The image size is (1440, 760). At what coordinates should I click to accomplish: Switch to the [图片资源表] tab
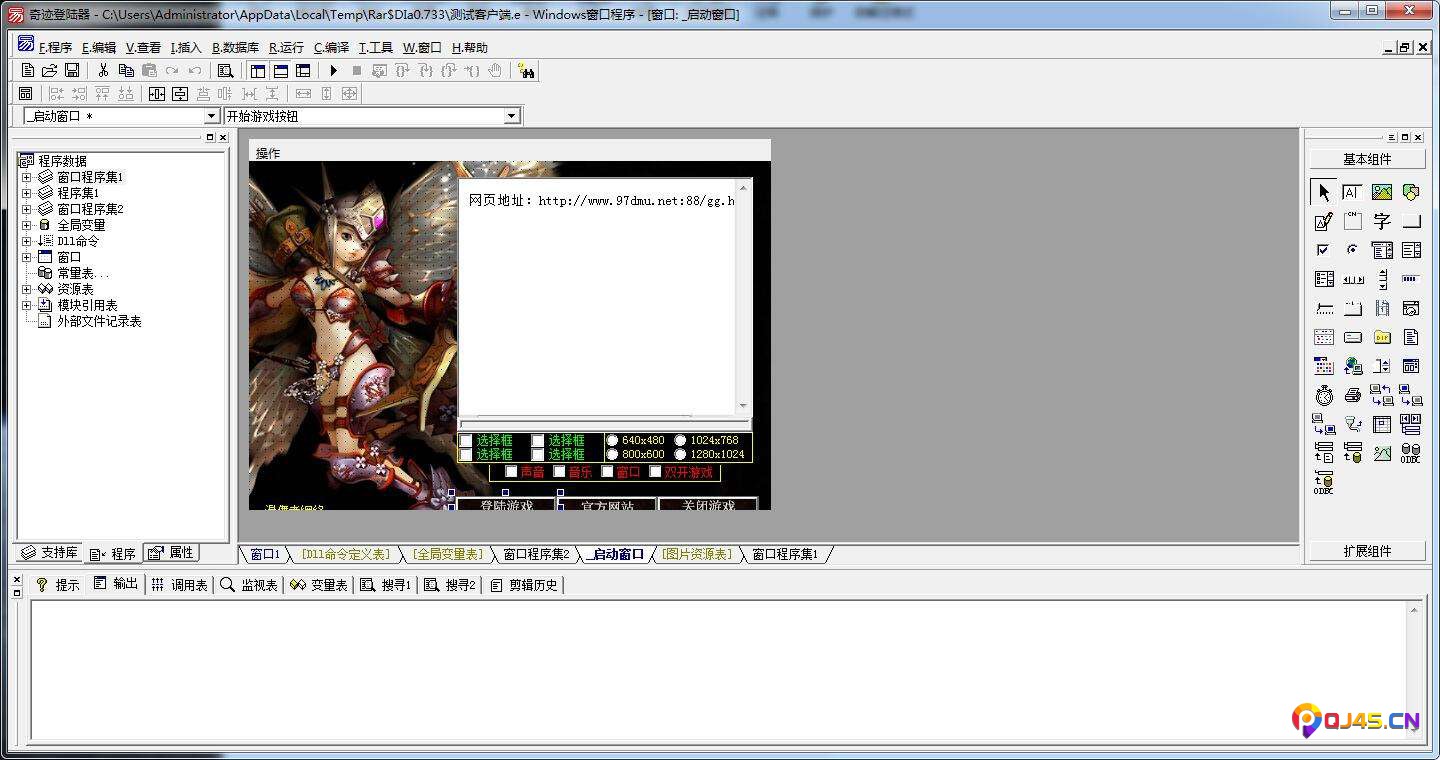(x=697, y=554)
